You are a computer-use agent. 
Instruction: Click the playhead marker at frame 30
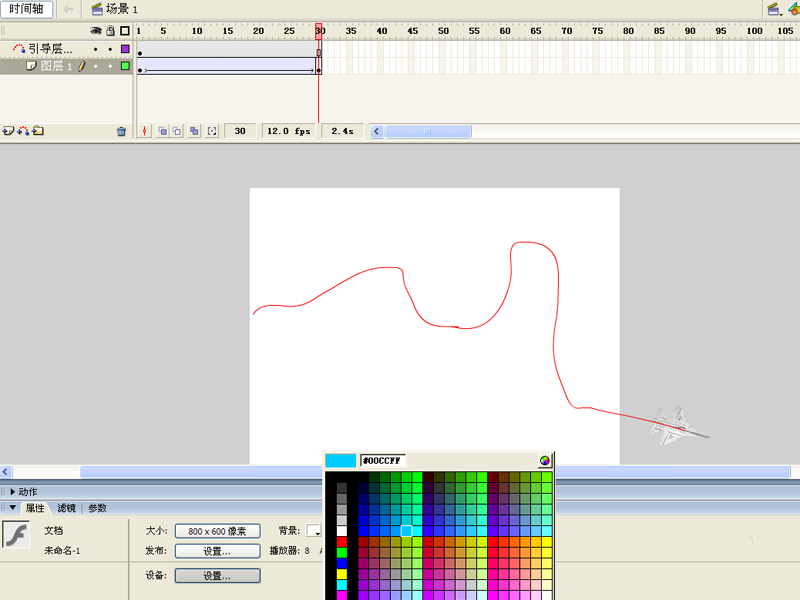click(x=319, y=30)
